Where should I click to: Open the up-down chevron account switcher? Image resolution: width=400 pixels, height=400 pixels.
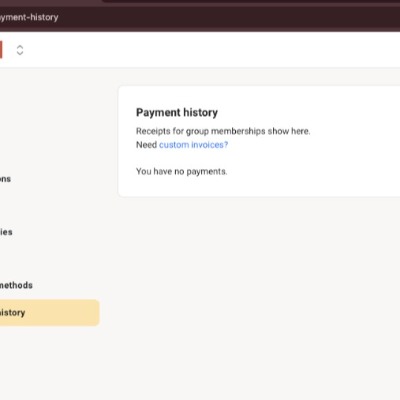(20, 50)
